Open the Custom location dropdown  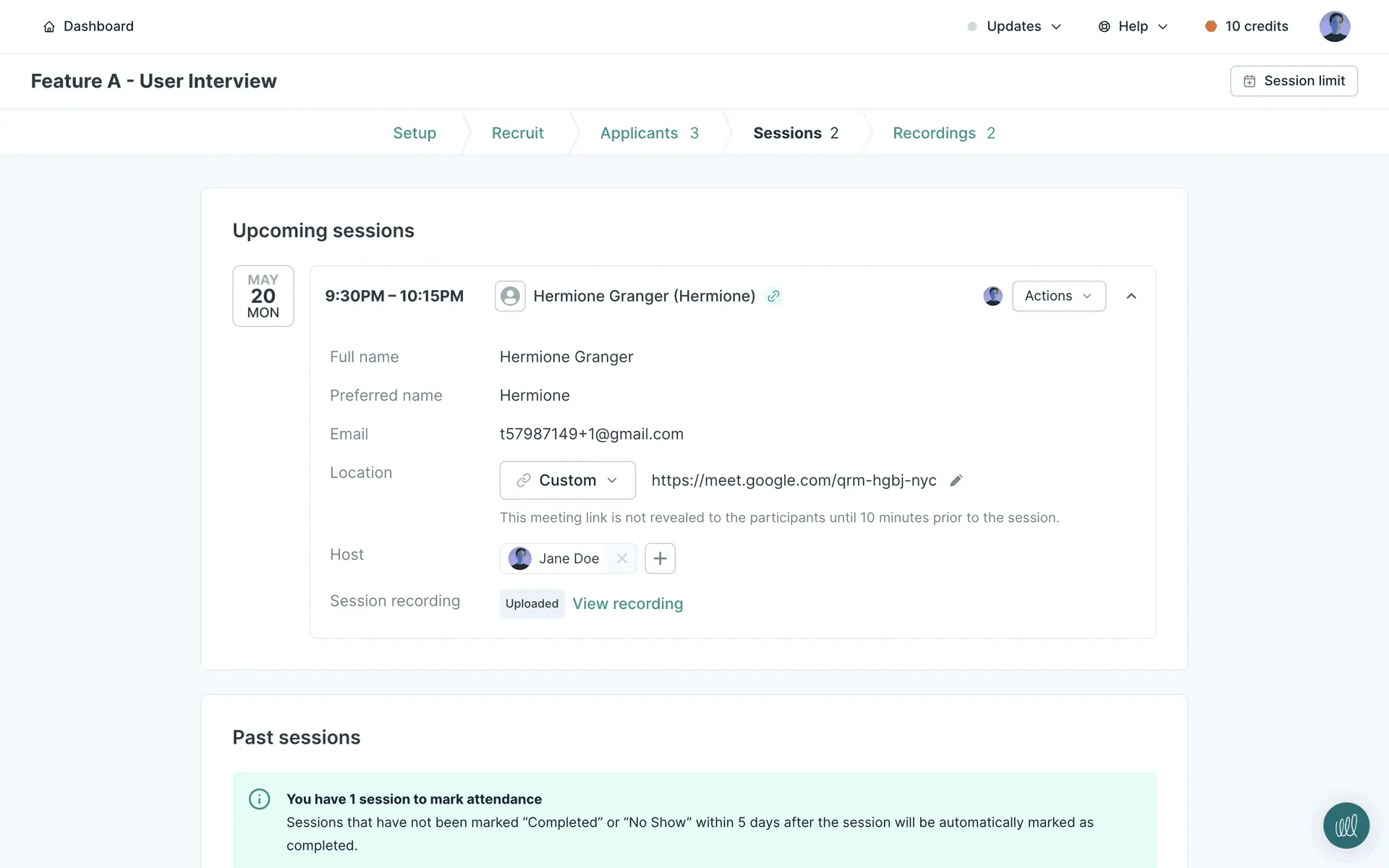[x=567, y=480]
